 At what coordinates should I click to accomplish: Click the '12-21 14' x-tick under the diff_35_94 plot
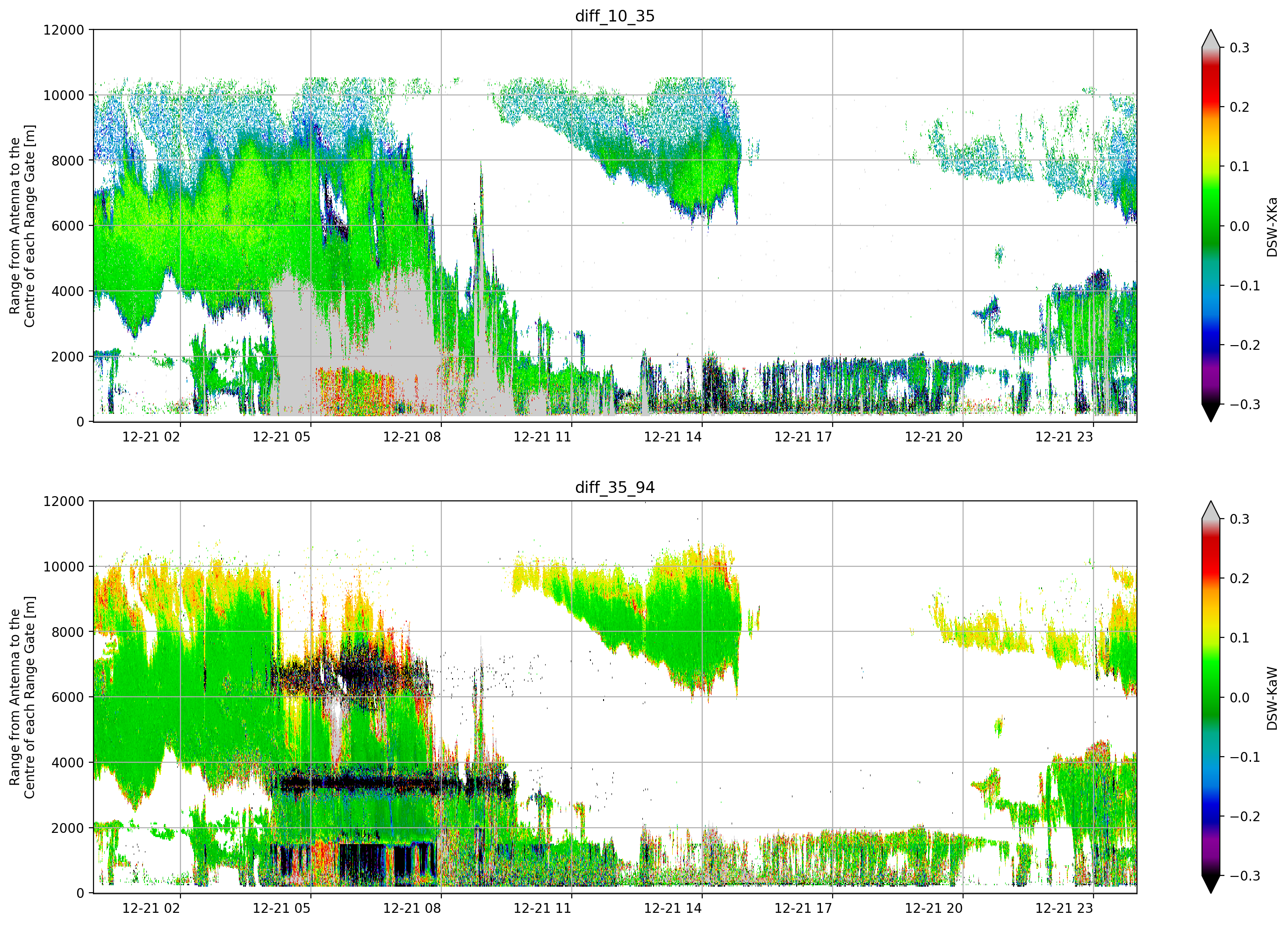pyautogui.click(x=673, y=909)
